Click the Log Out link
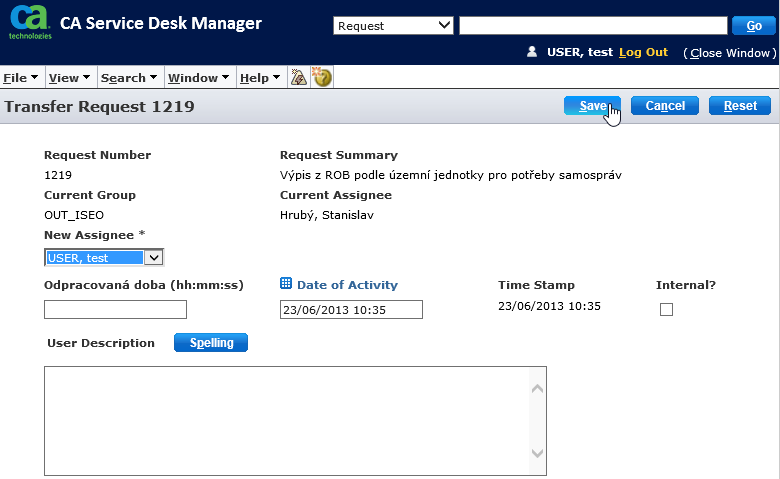 coord(643,52)
